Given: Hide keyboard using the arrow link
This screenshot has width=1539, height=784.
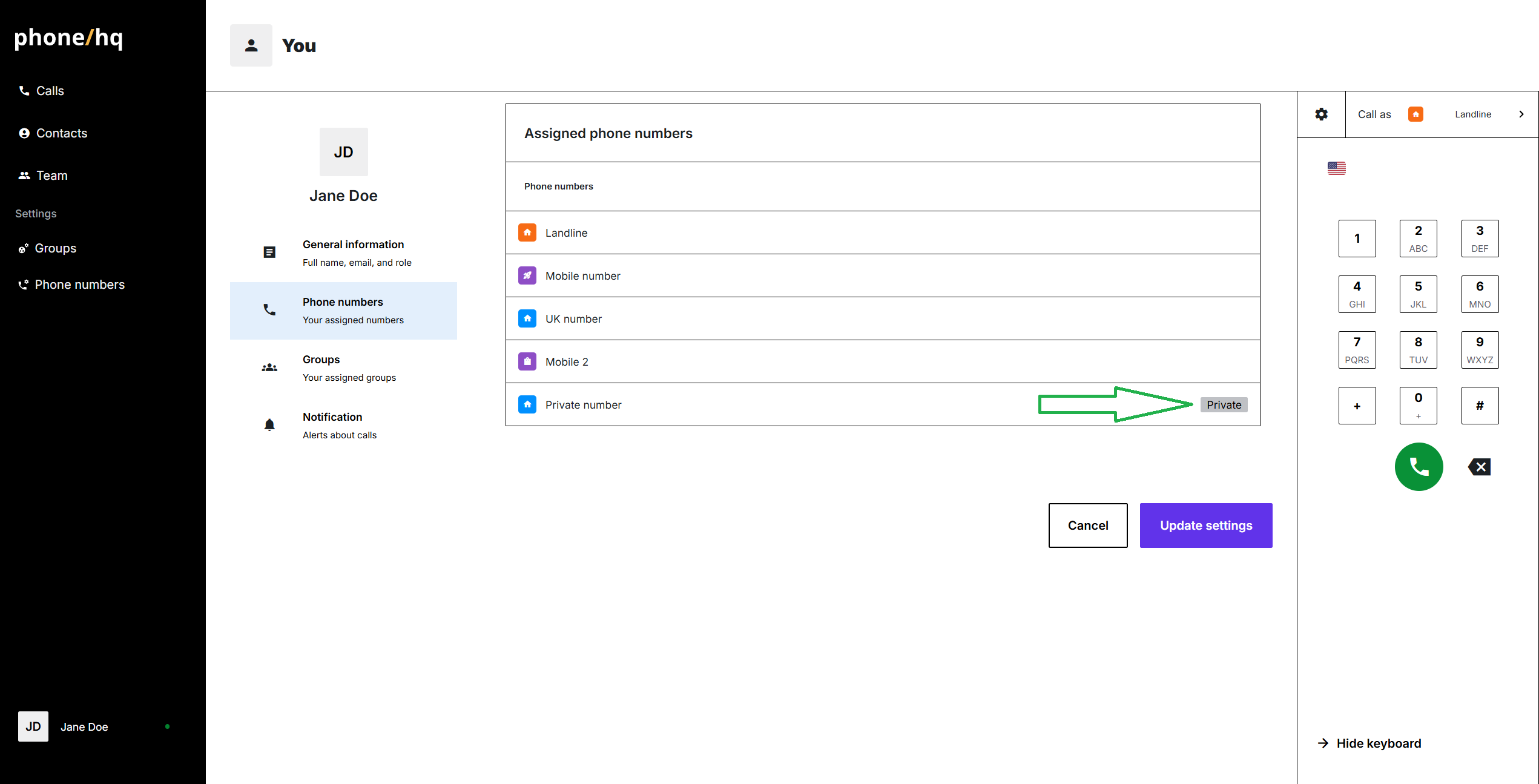Looking at the screenshot, I should (x=1369, y=743).
